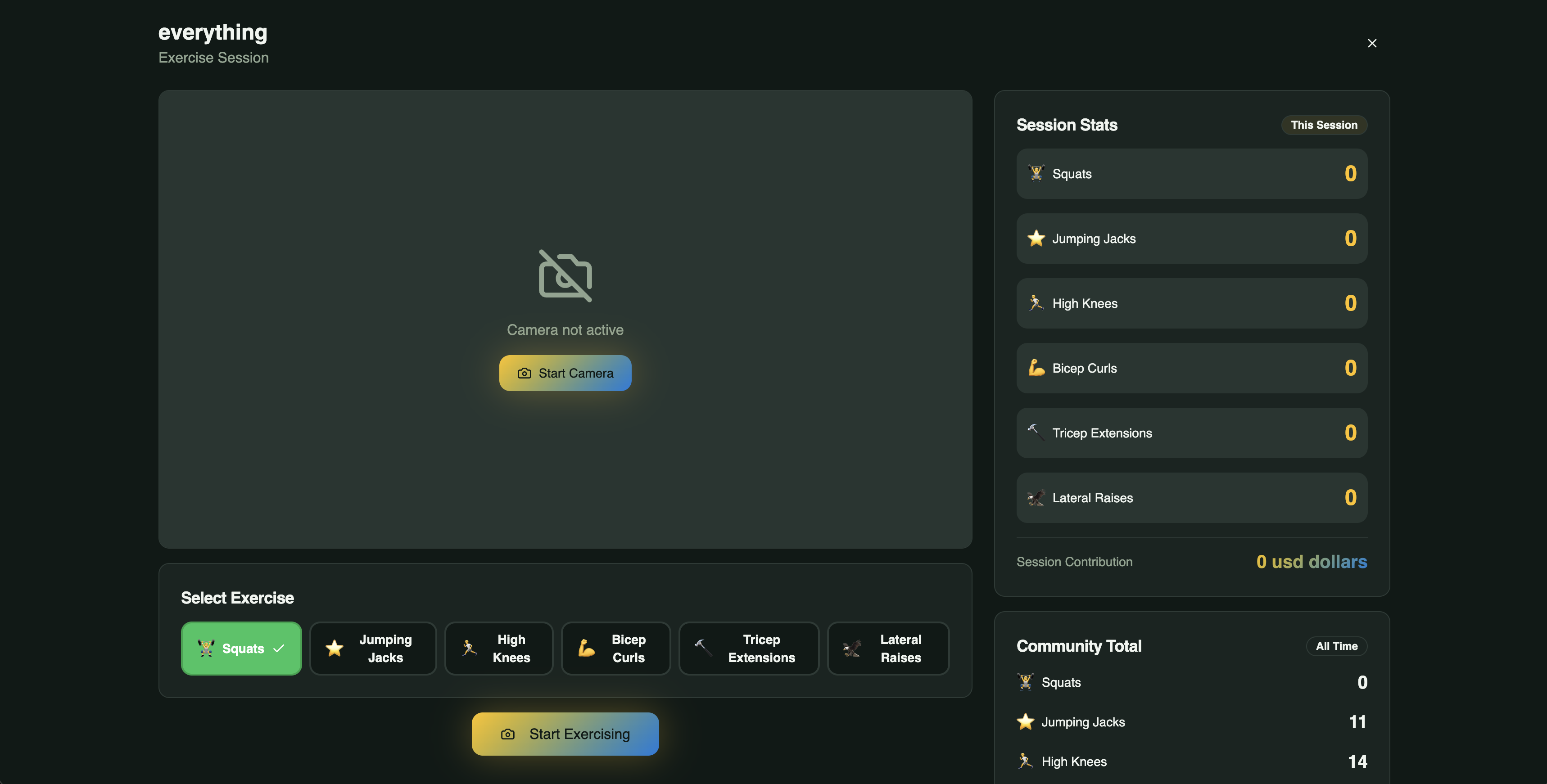Screen dimensions: 1547x784
Task: Click the This Session badge
Action: [1324, 125]
